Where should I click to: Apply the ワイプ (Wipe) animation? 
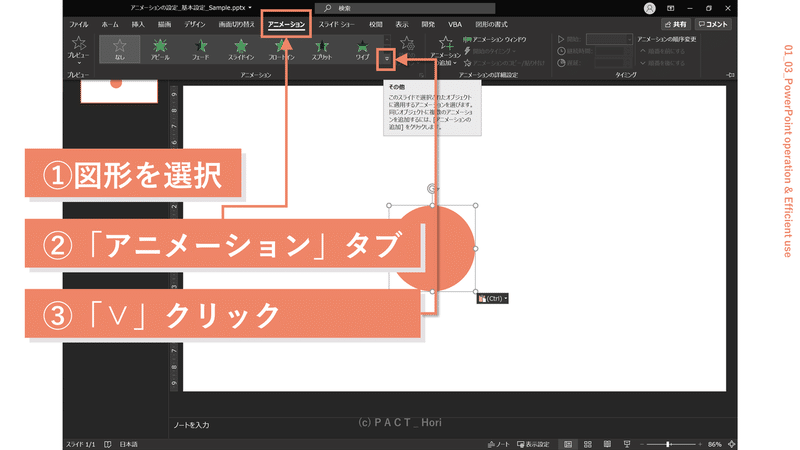[362, 49]
